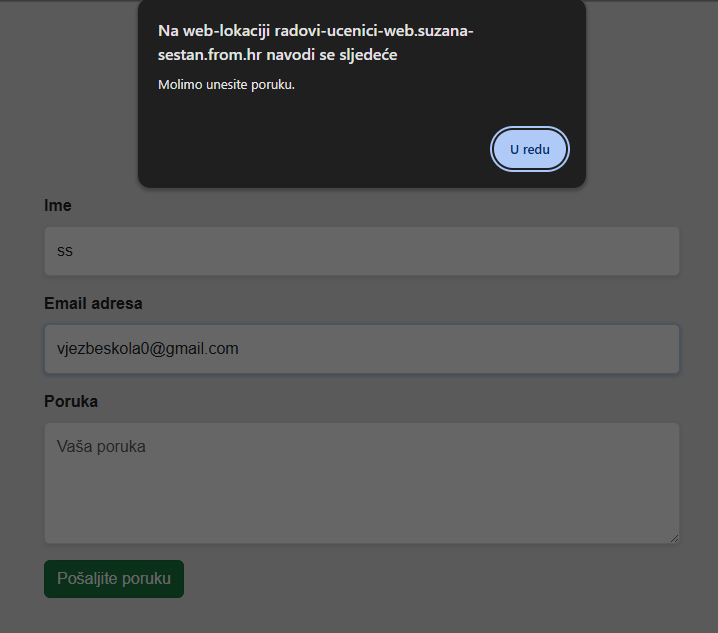
Task: Click the word "poruku" on the green button
Action: 146,579
